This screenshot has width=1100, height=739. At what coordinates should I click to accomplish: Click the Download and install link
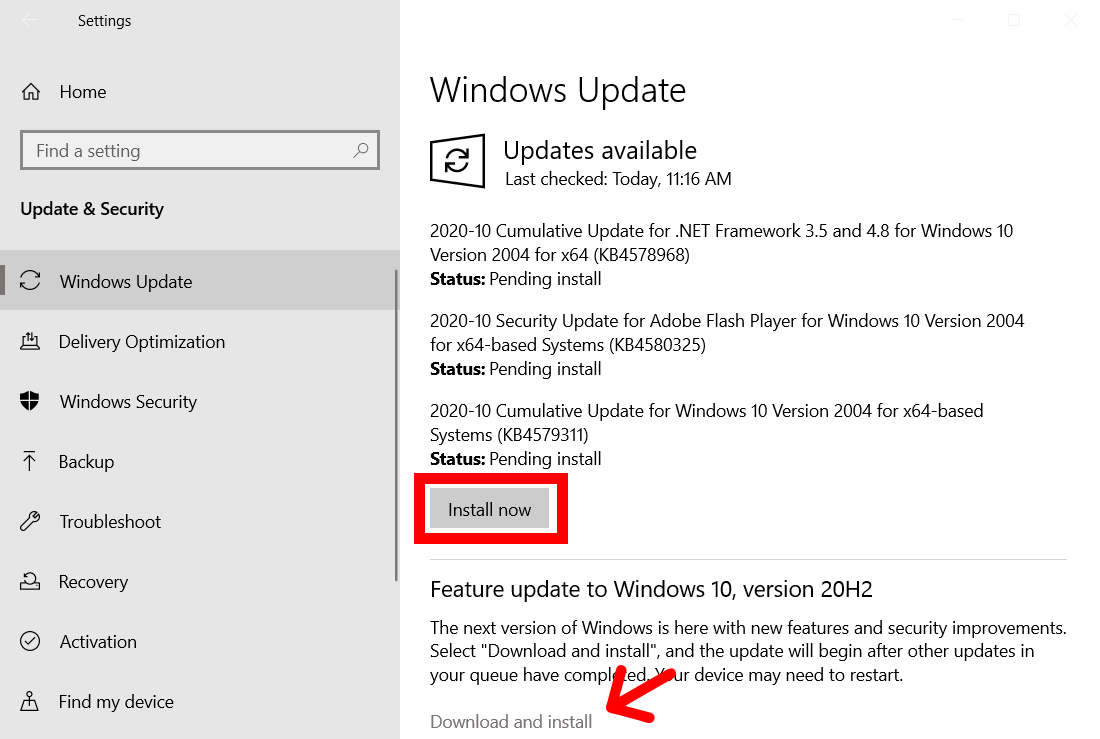[x=511, y=721]
